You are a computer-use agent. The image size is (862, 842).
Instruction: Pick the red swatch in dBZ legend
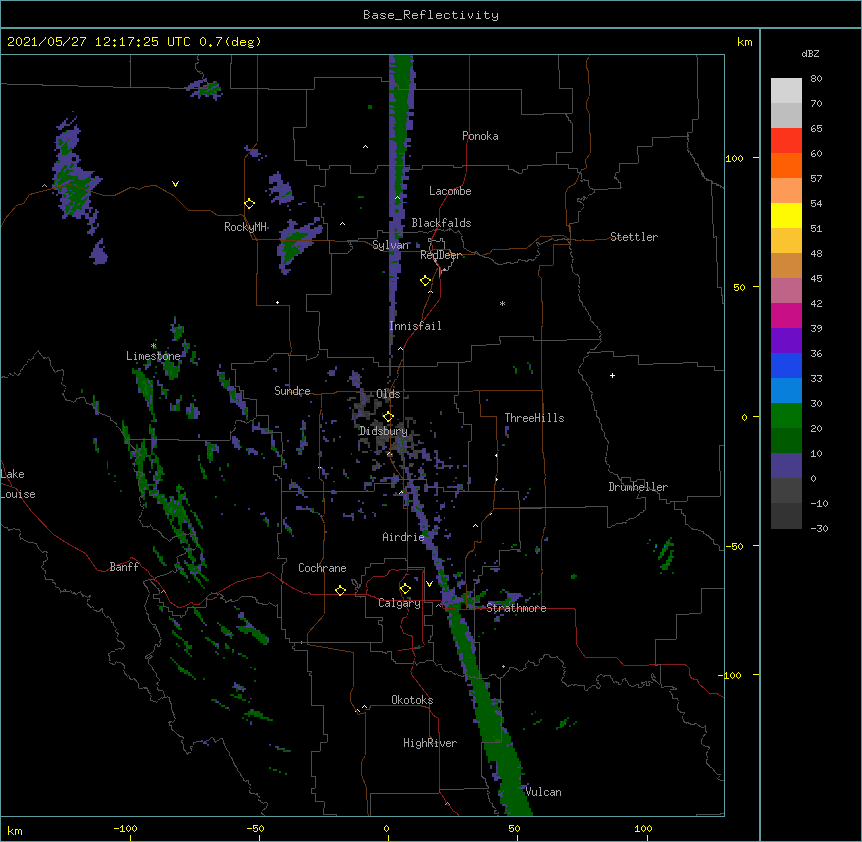[786, 141]
